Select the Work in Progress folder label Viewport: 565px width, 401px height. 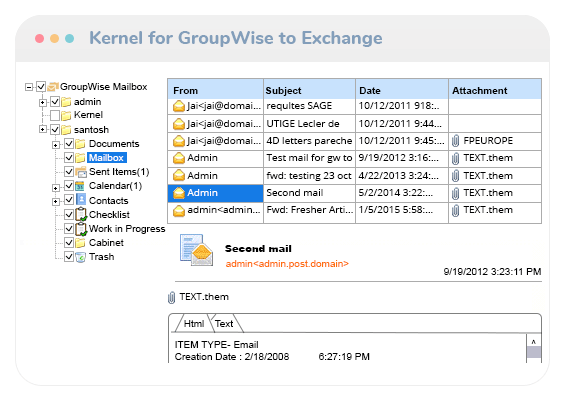[127, 229]
